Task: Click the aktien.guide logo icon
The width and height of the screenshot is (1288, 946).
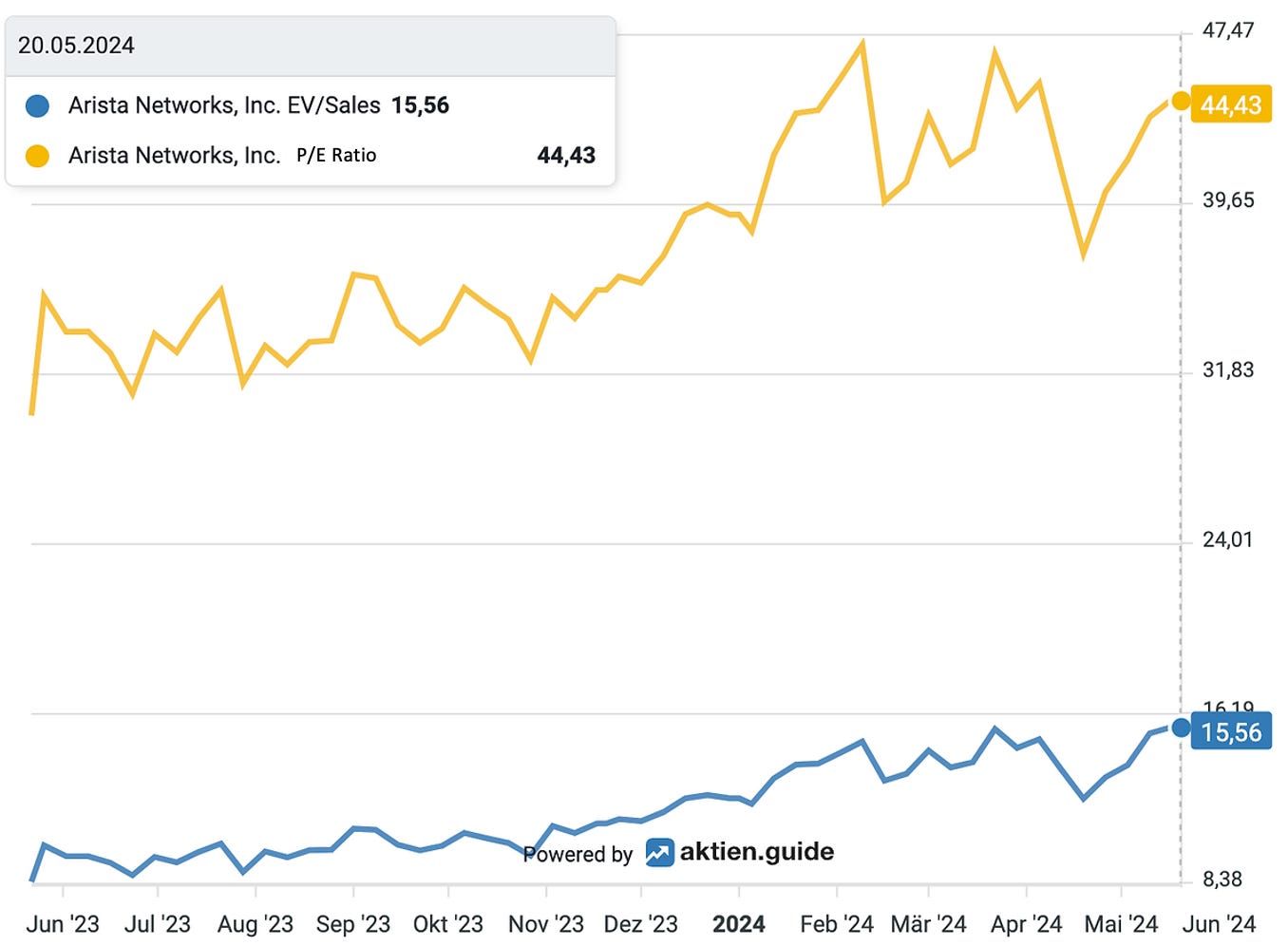Action: (x=659, y=852)
